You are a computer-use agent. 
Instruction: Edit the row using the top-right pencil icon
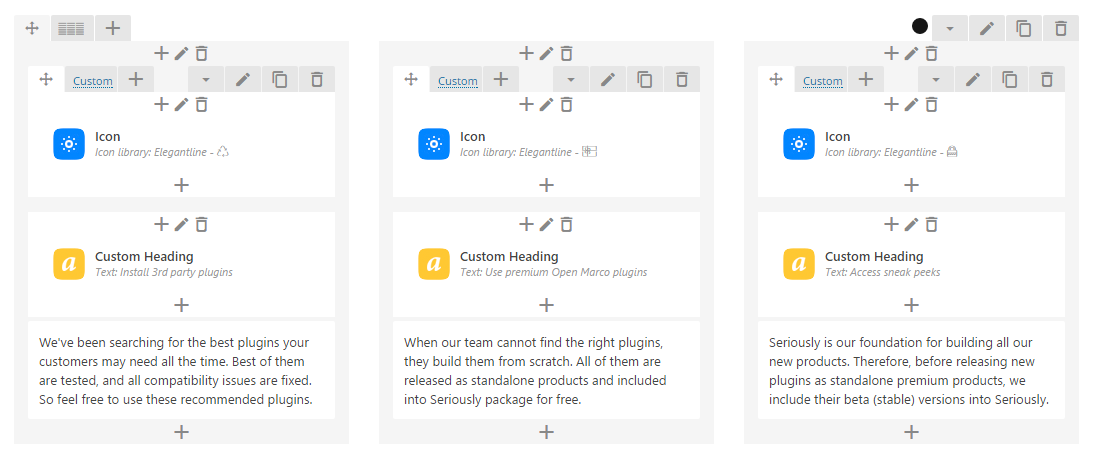(x=986, y=29)
